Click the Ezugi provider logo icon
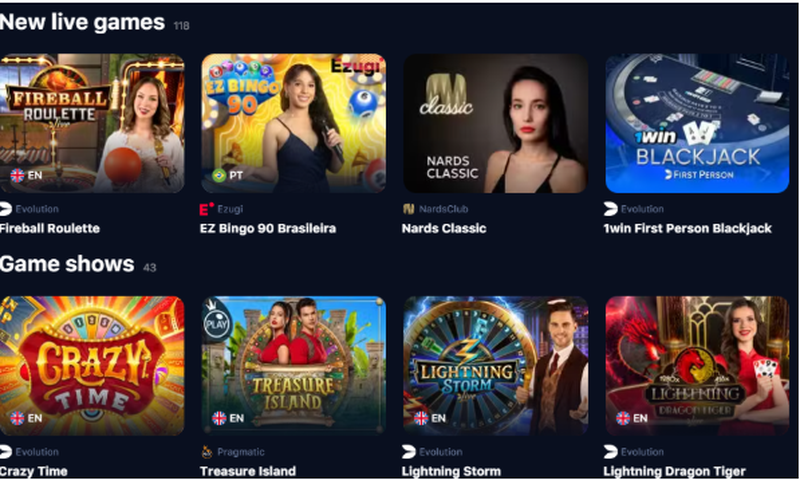 [206, 209]
